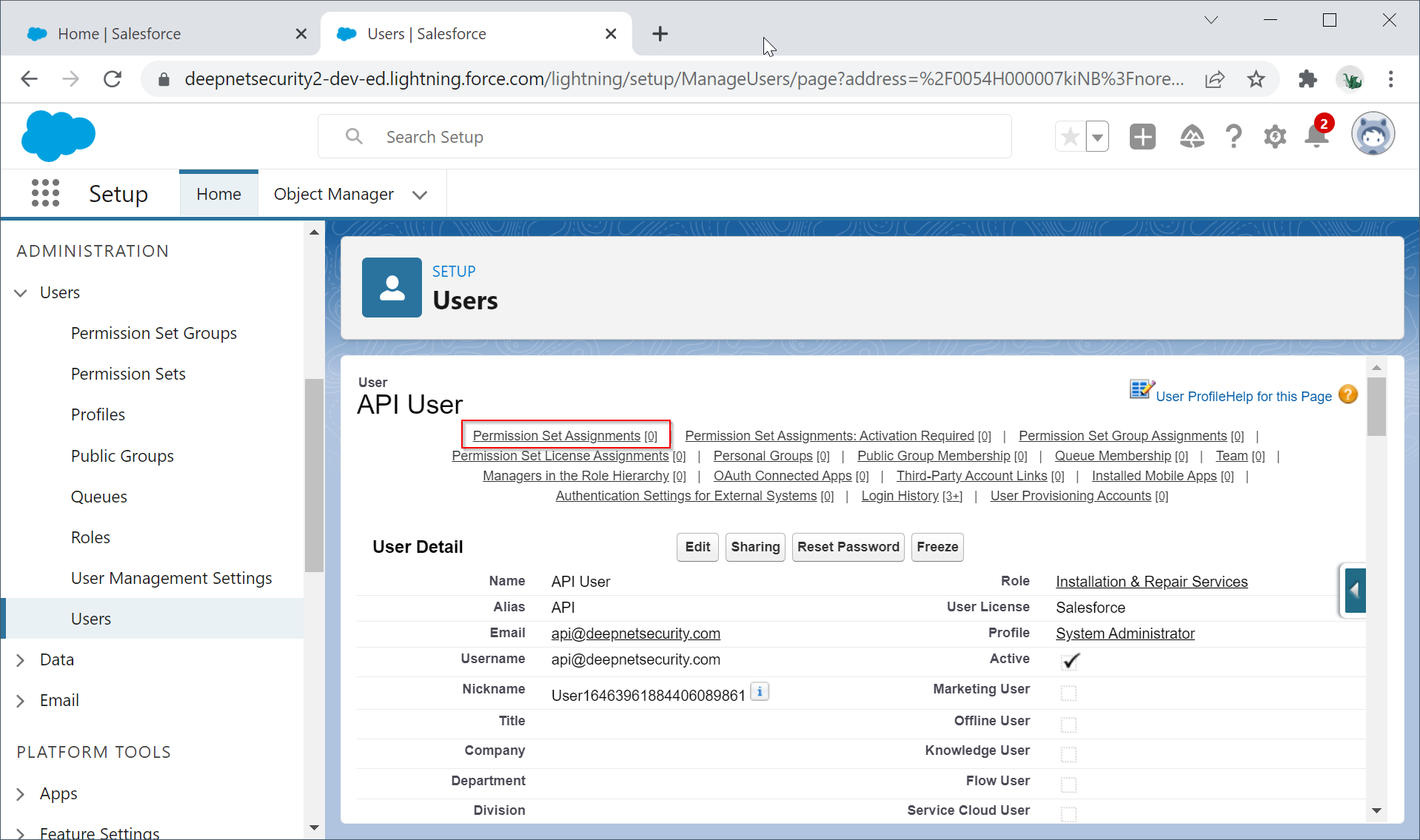The height and width of the screenshot is (840, 1420).
Task: Toggle the Offline User checkbox
Action: tap(1068, 724)
